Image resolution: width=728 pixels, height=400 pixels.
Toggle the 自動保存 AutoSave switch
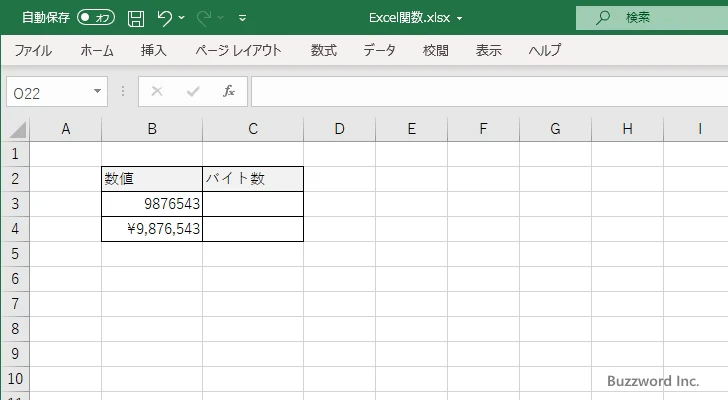[96, 18]
